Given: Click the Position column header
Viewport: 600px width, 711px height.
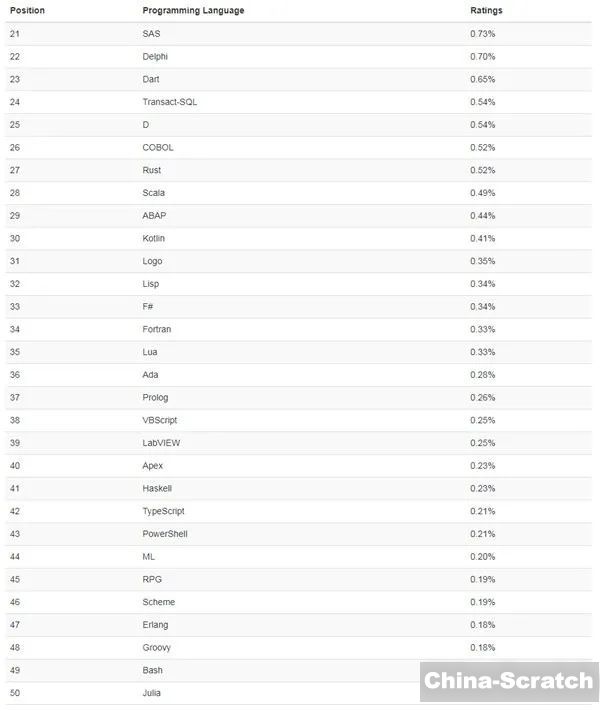Looking at the screenshot, I should [x=27, y=11].
